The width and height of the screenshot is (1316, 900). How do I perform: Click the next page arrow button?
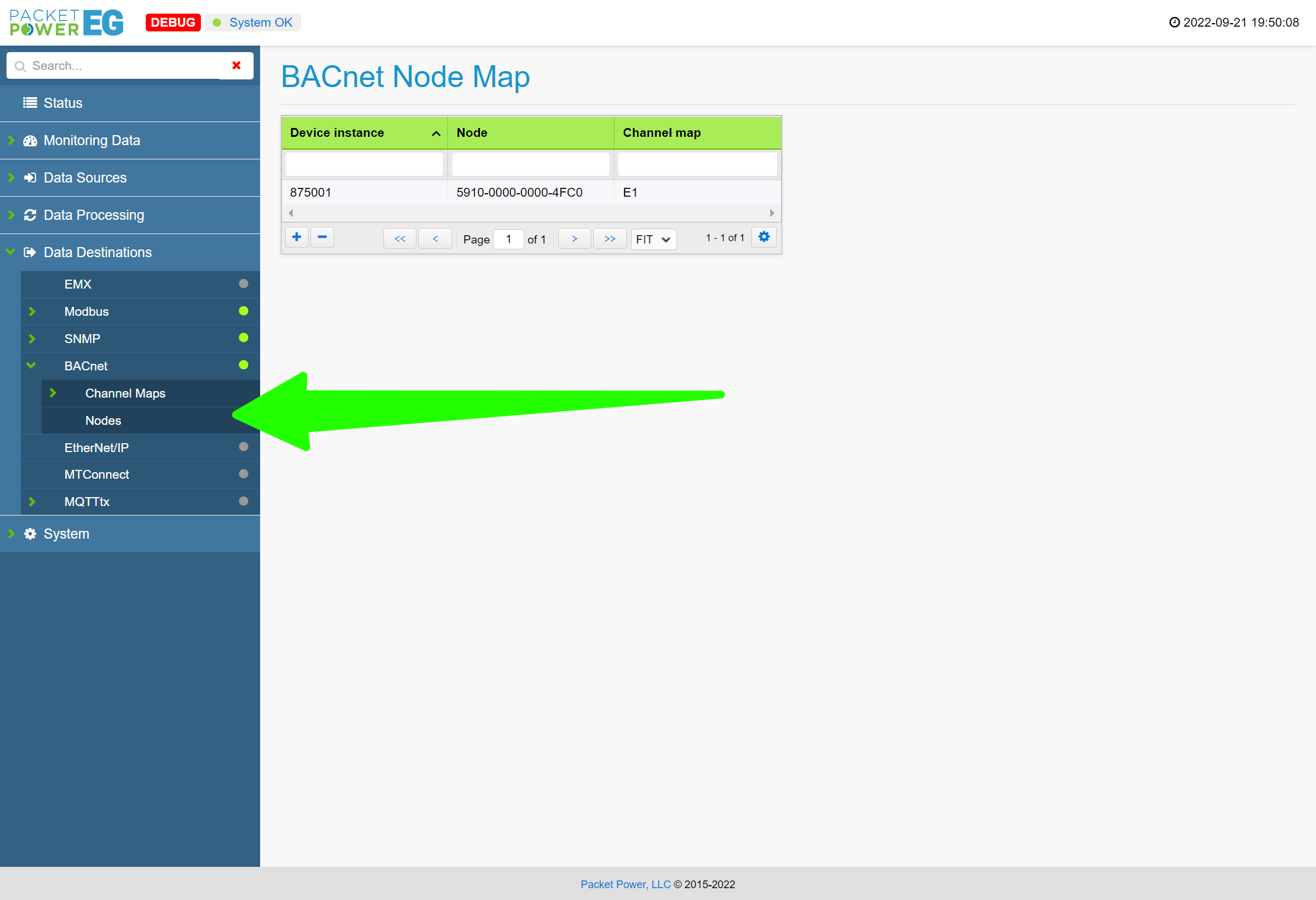tap(574, 239)
